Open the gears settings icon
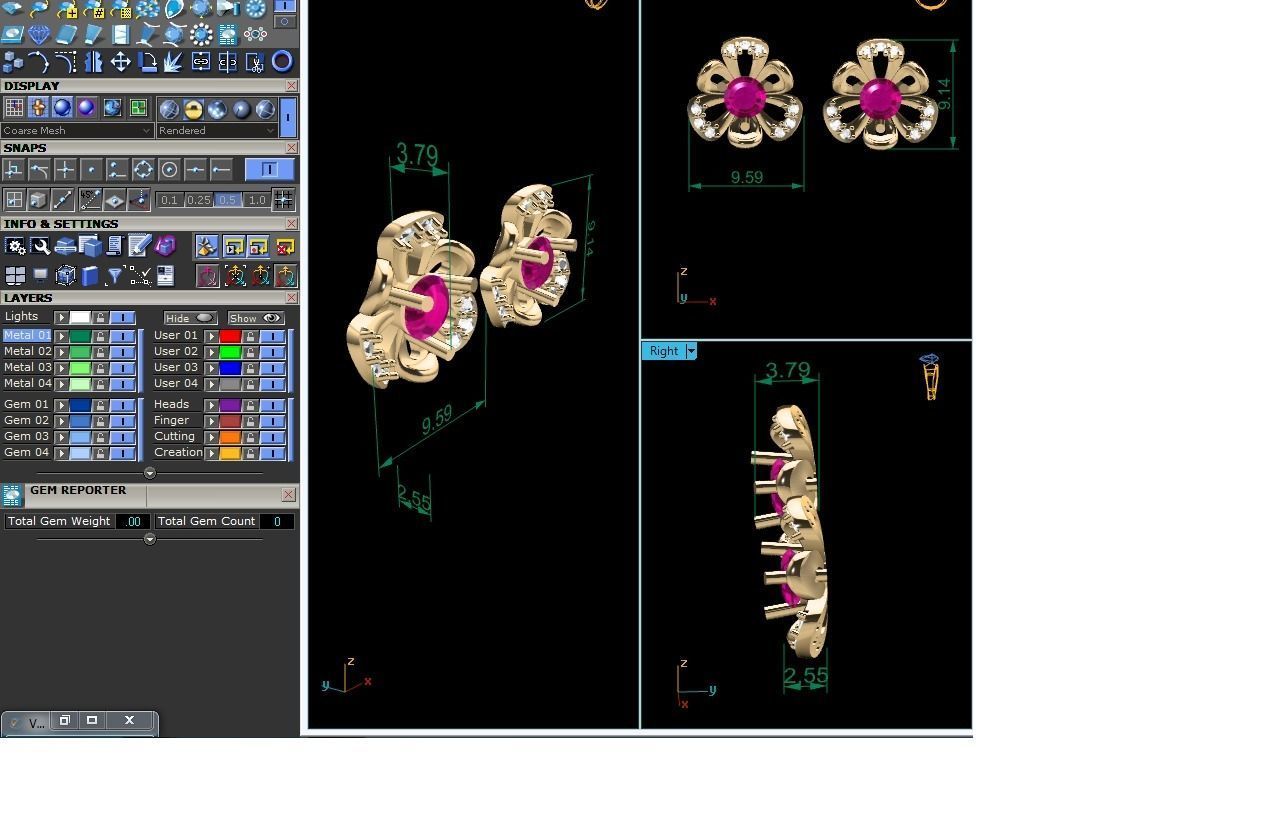 pos(15,246)
